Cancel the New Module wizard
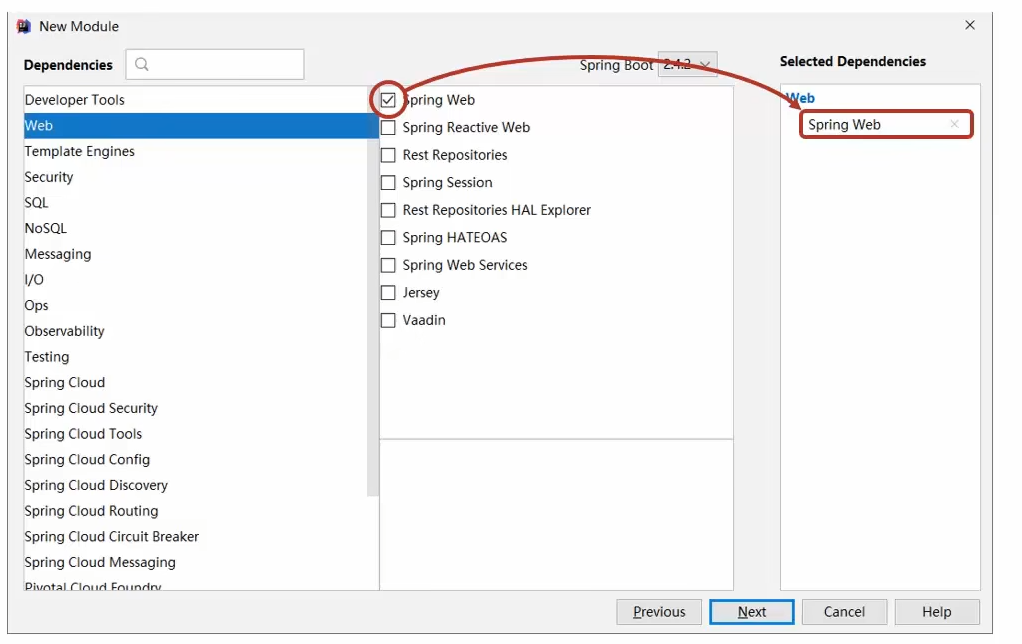The width and height of the screenshot is (1022, 644). coord(844,611)
